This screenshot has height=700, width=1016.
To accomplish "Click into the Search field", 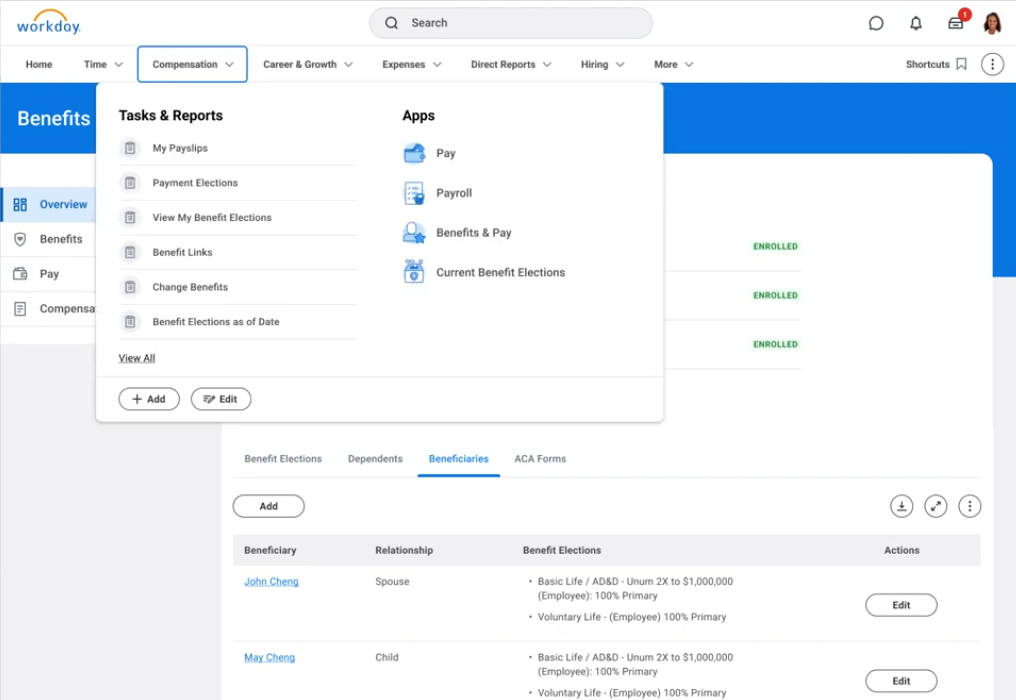I will click(510, 23).
